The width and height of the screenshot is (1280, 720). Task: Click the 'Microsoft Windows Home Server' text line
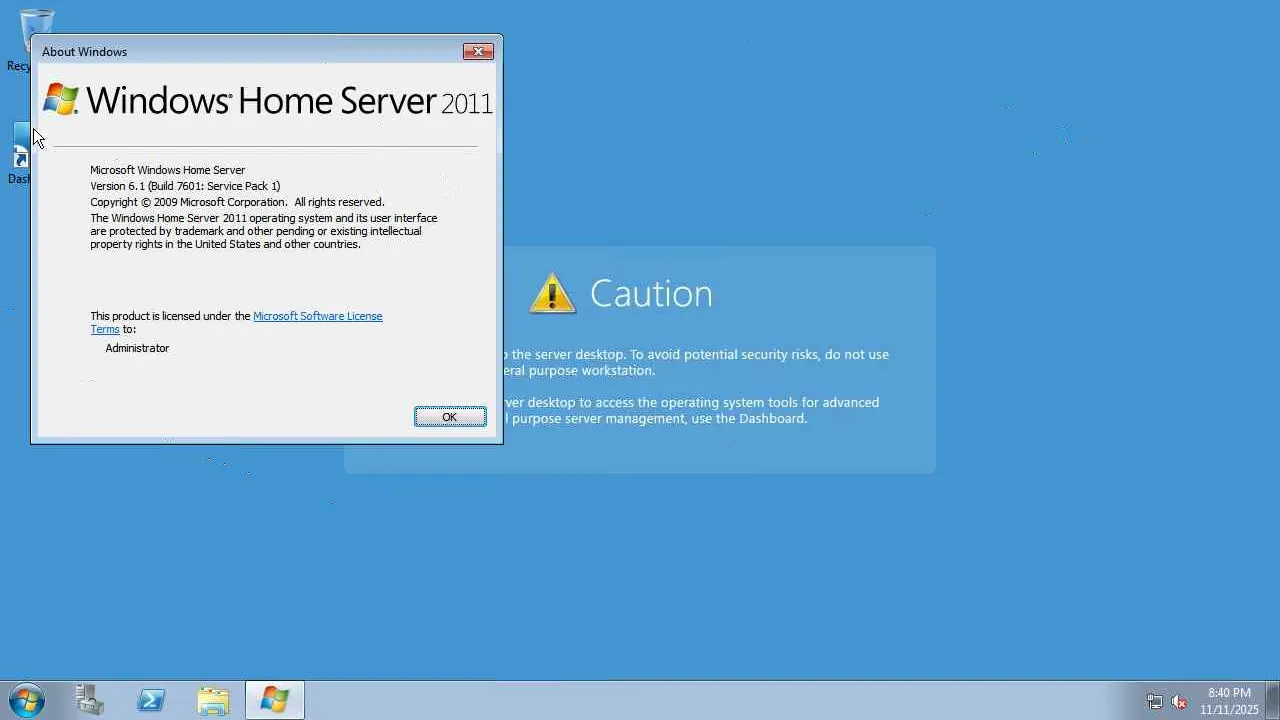tap(167, 170)
